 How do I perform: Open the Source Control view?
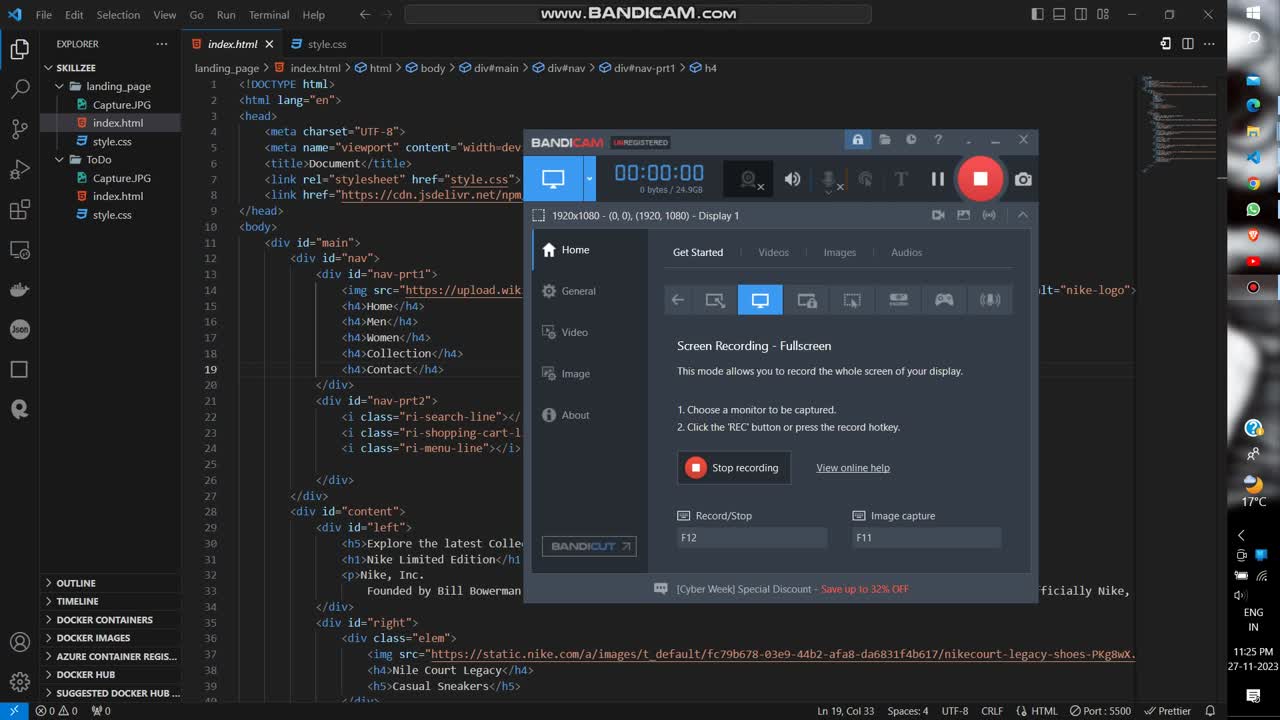pos(19,129)
